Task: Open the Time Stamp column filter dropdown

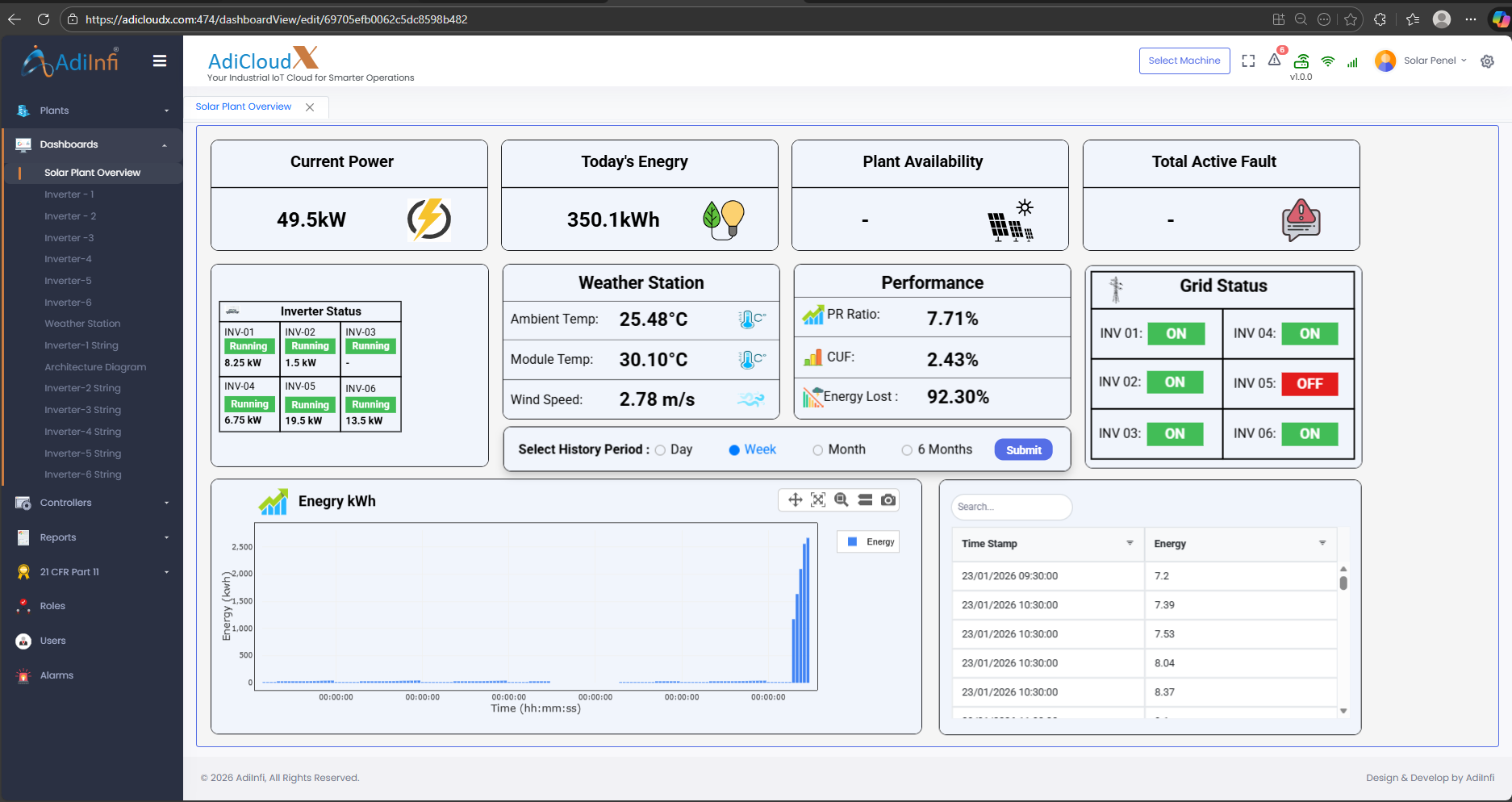Action: [1130, 543]
